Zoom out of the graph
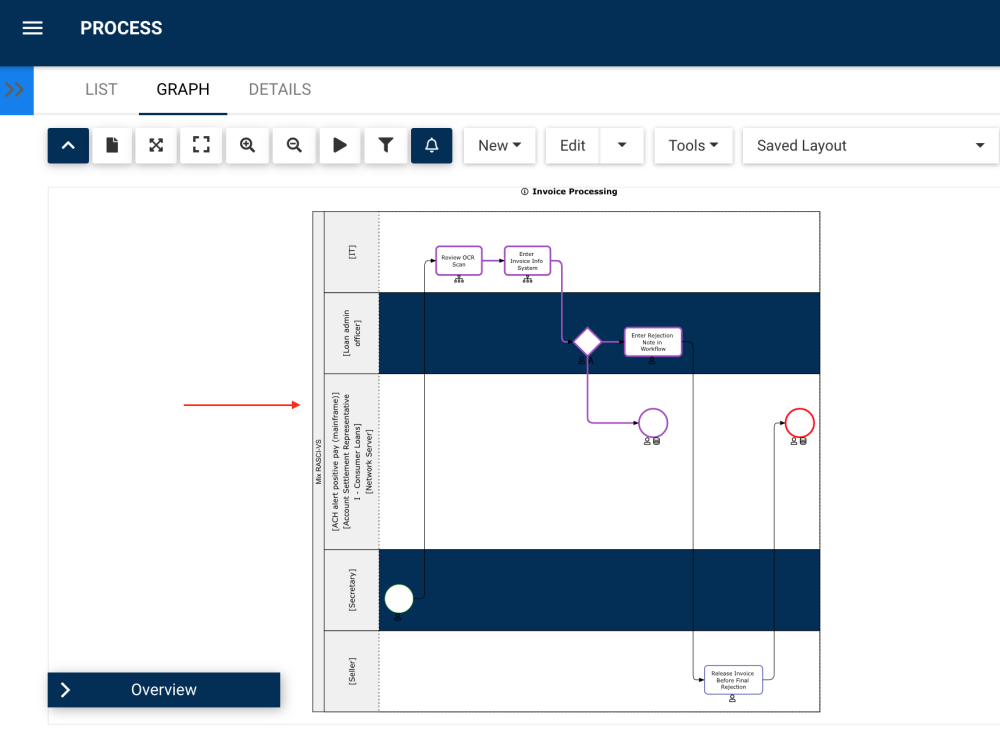The width and height of the screenshot is (1000, 733). click(x=294, y=145)
